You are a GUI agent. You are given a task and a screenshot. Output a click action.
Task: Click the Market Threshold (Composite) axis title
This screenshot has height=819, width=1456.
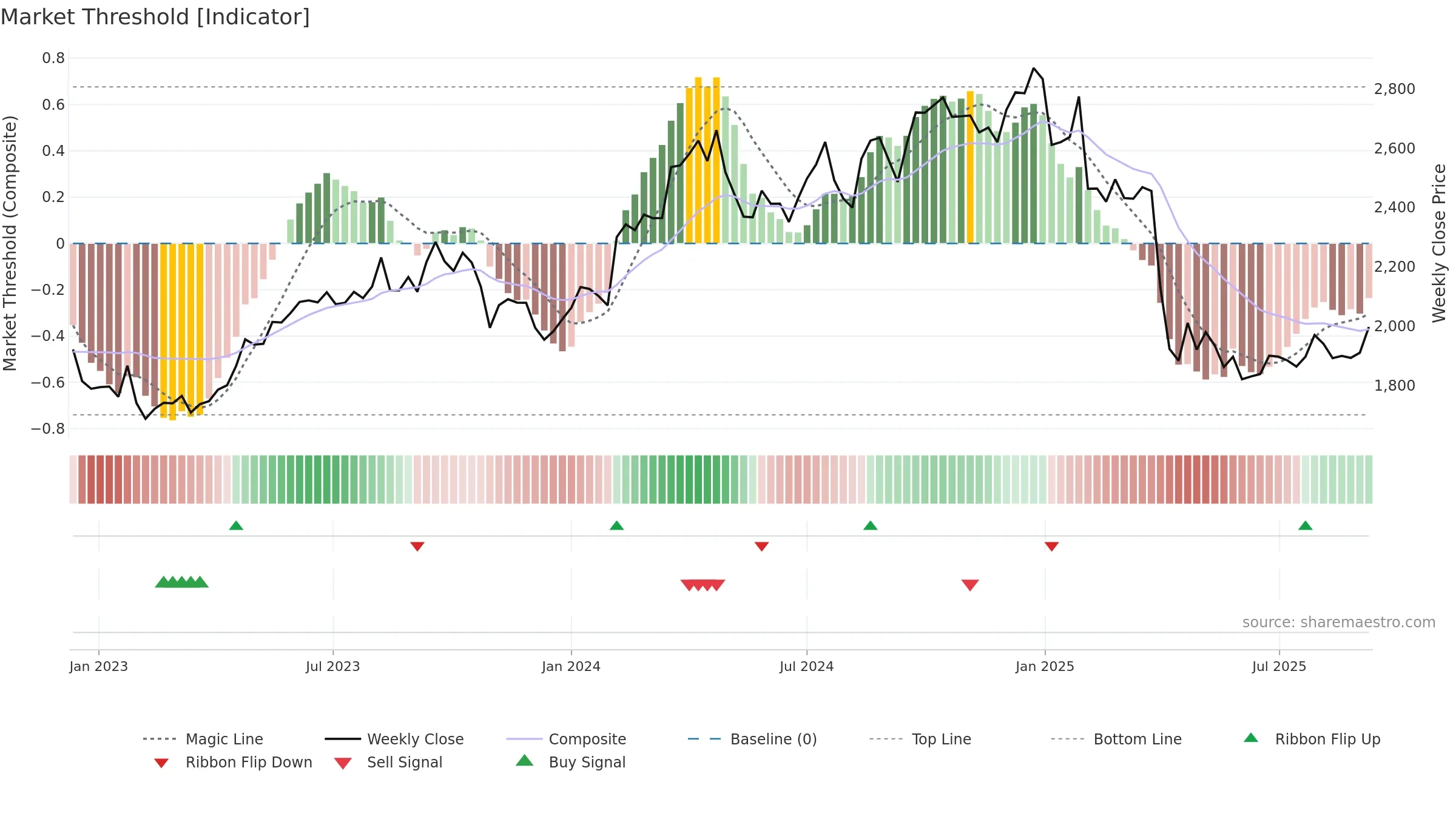click(10, 243)
